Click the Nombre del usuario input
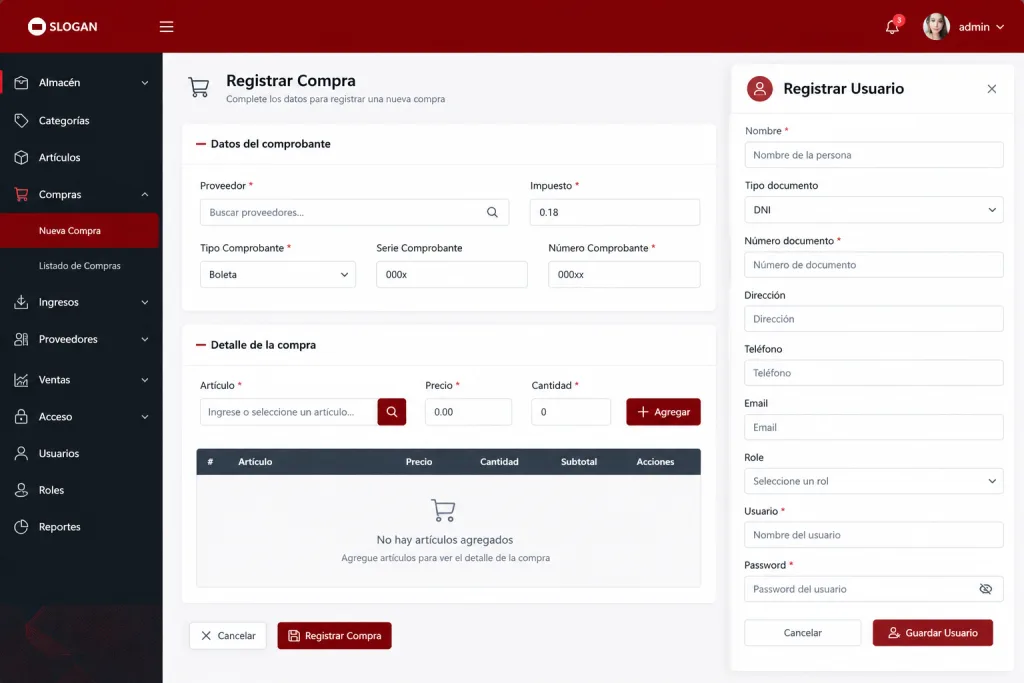 point(874,535)
